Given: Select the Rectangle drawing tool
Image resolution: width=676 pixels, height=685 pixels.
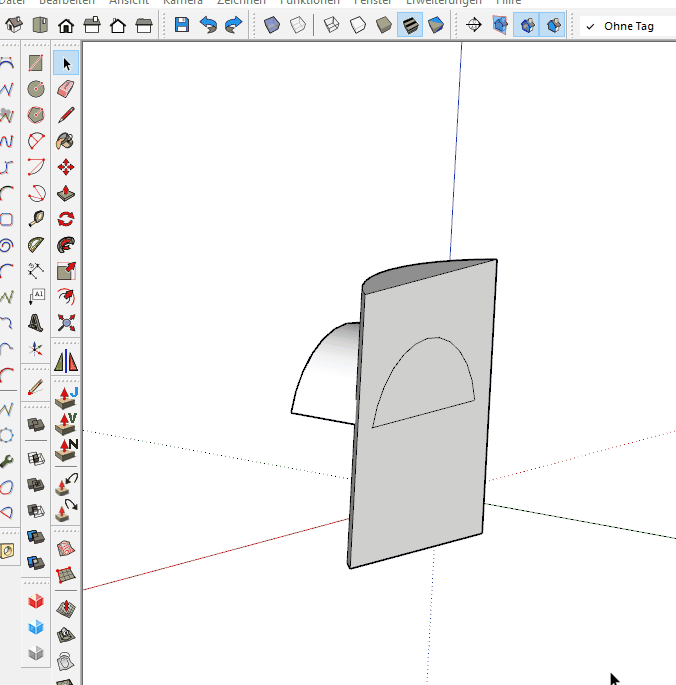Looking at the screenshot, I should 37,63.
